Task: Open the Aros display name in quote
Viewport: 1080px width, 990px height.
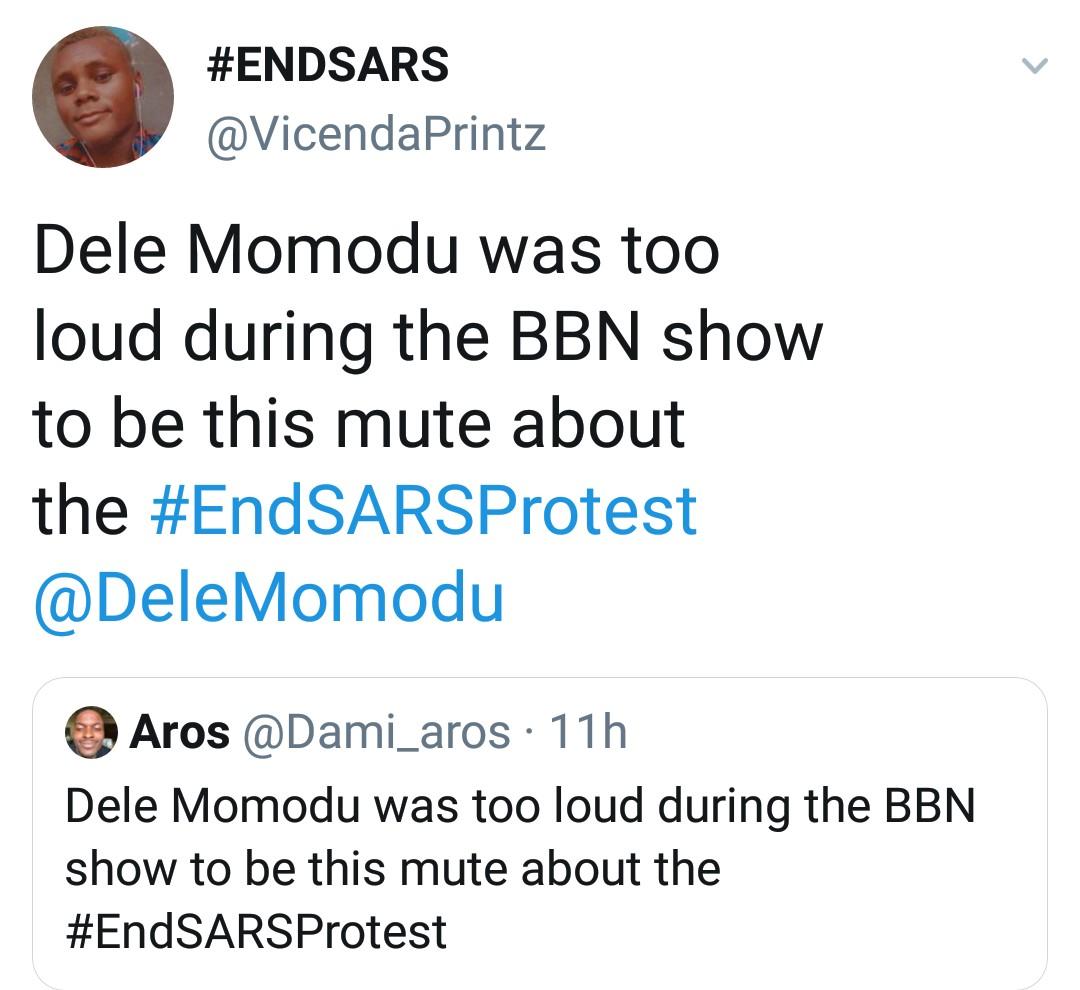Action: 180,732
